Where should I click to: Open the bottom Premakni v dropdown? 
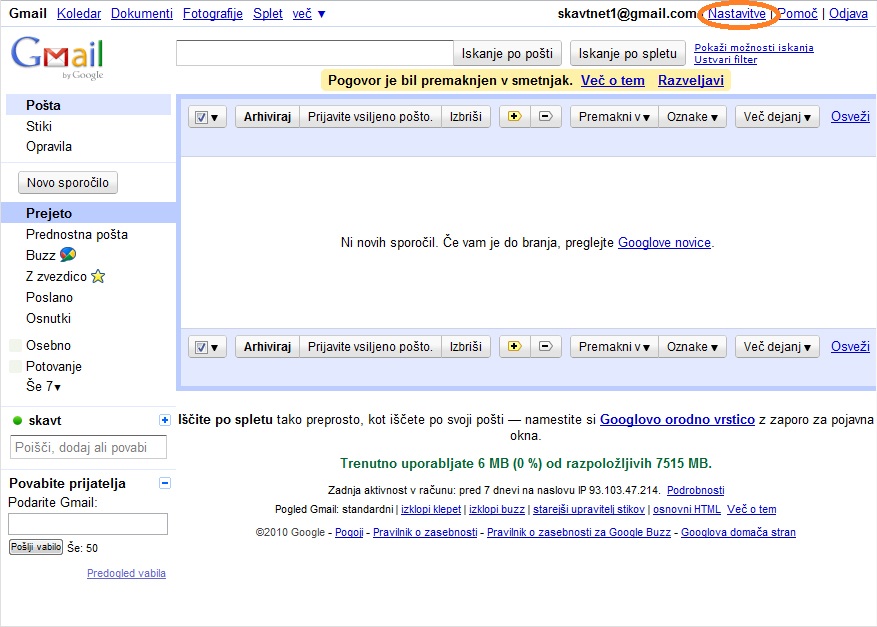(x=614, y=346)
